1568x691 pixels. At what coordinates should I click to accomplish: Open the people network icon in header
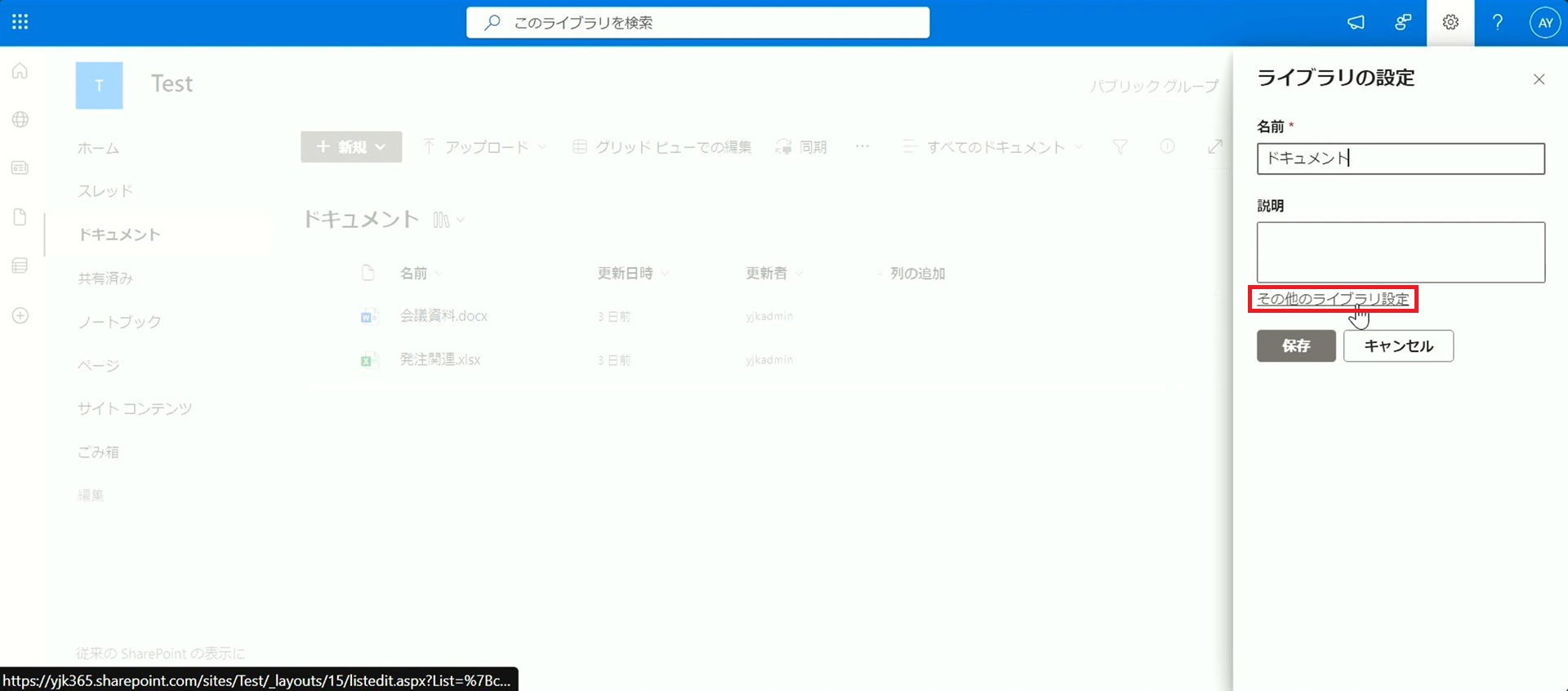(1402, 23)
